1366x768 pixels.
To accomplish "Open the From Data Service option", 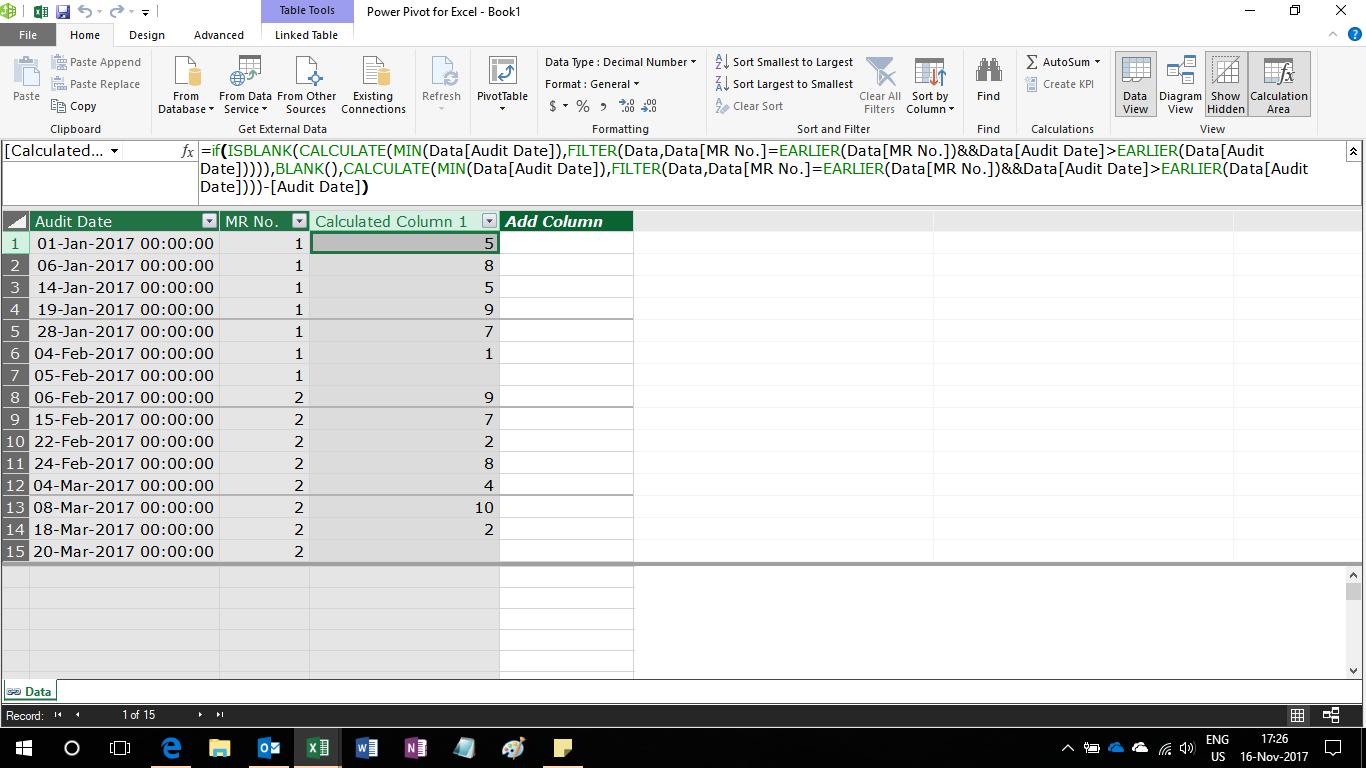I will (245, 85).
